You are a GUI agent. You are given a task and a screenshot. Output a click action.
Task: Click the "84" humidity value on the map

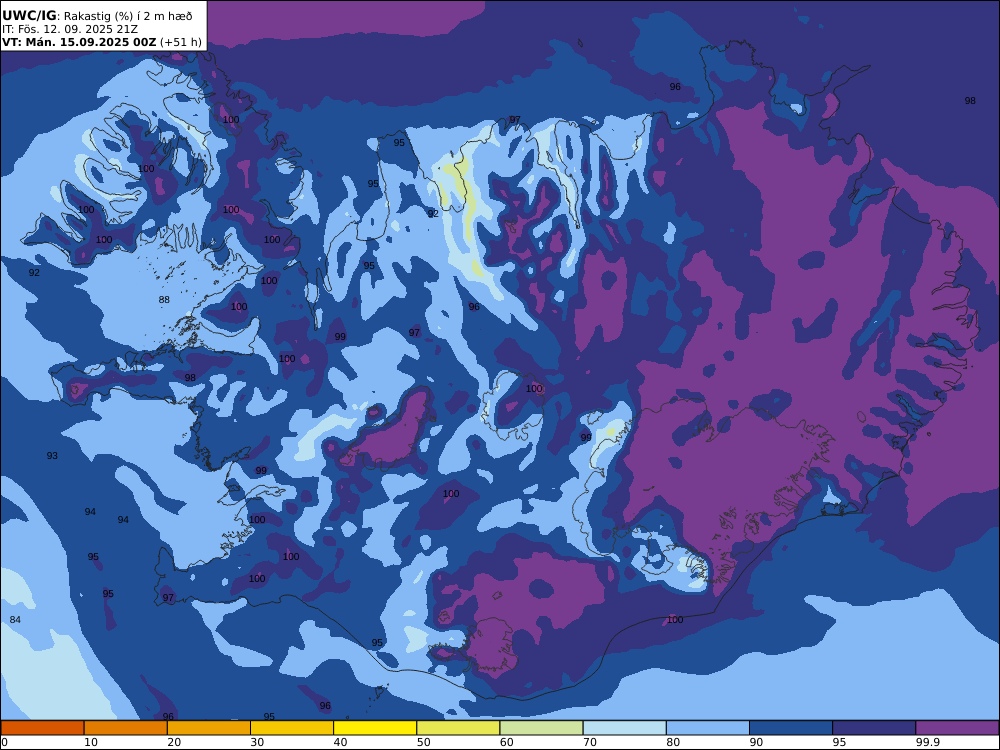coord(15,620)
